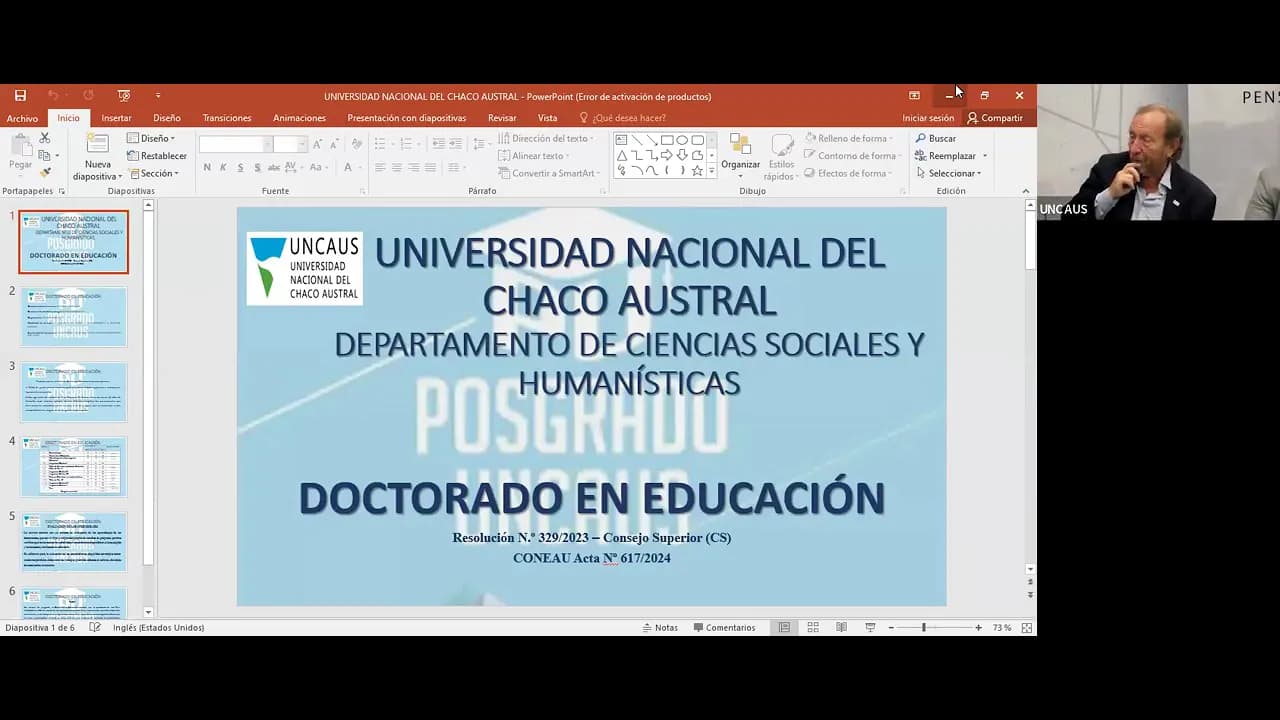Switch to Reading view icon
Screen dimensions: 1280x720
[841, 627]
